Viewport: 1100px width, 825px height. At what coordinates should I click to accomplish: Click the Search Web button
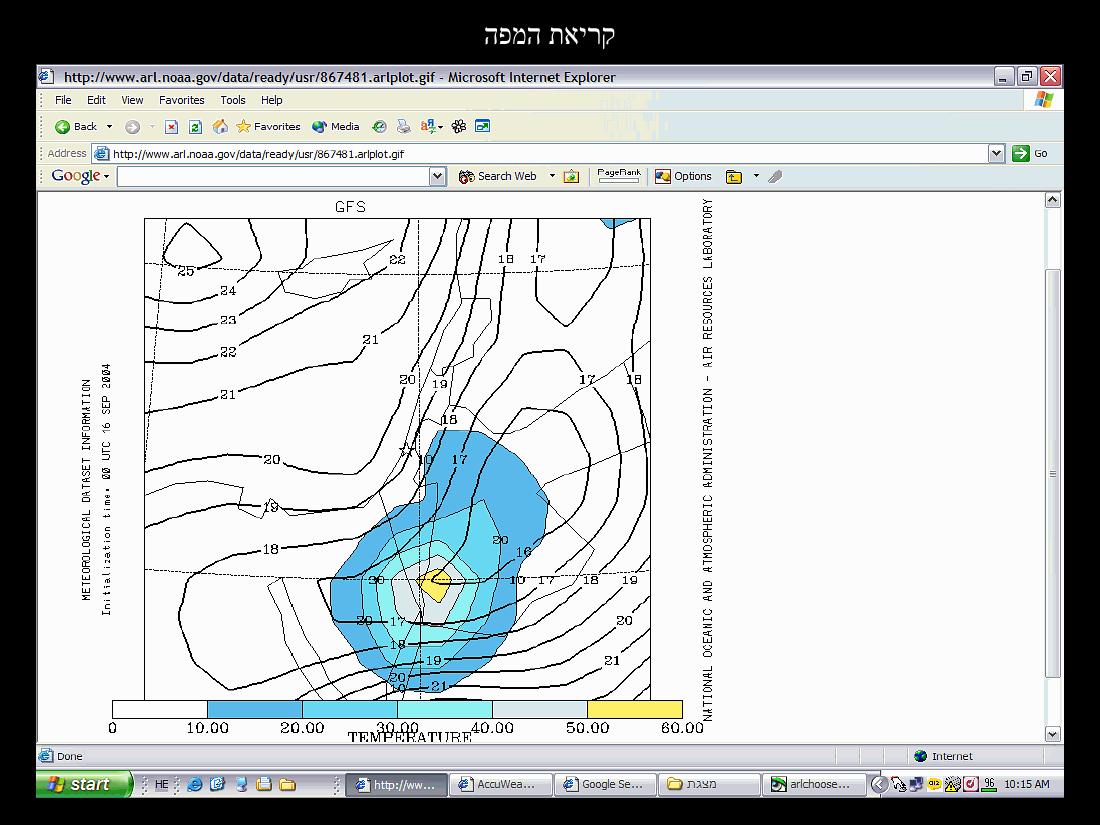tap(497, 176)
